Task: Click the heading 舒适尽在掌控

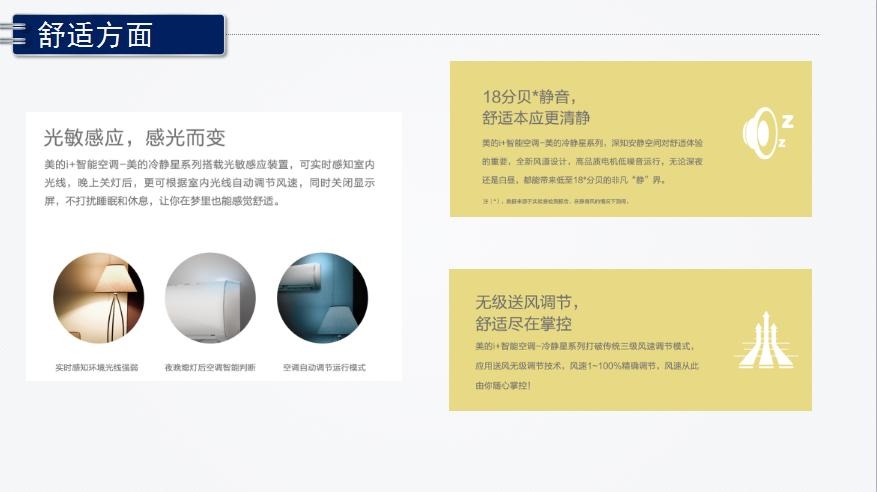Action: tap(524, 324)
